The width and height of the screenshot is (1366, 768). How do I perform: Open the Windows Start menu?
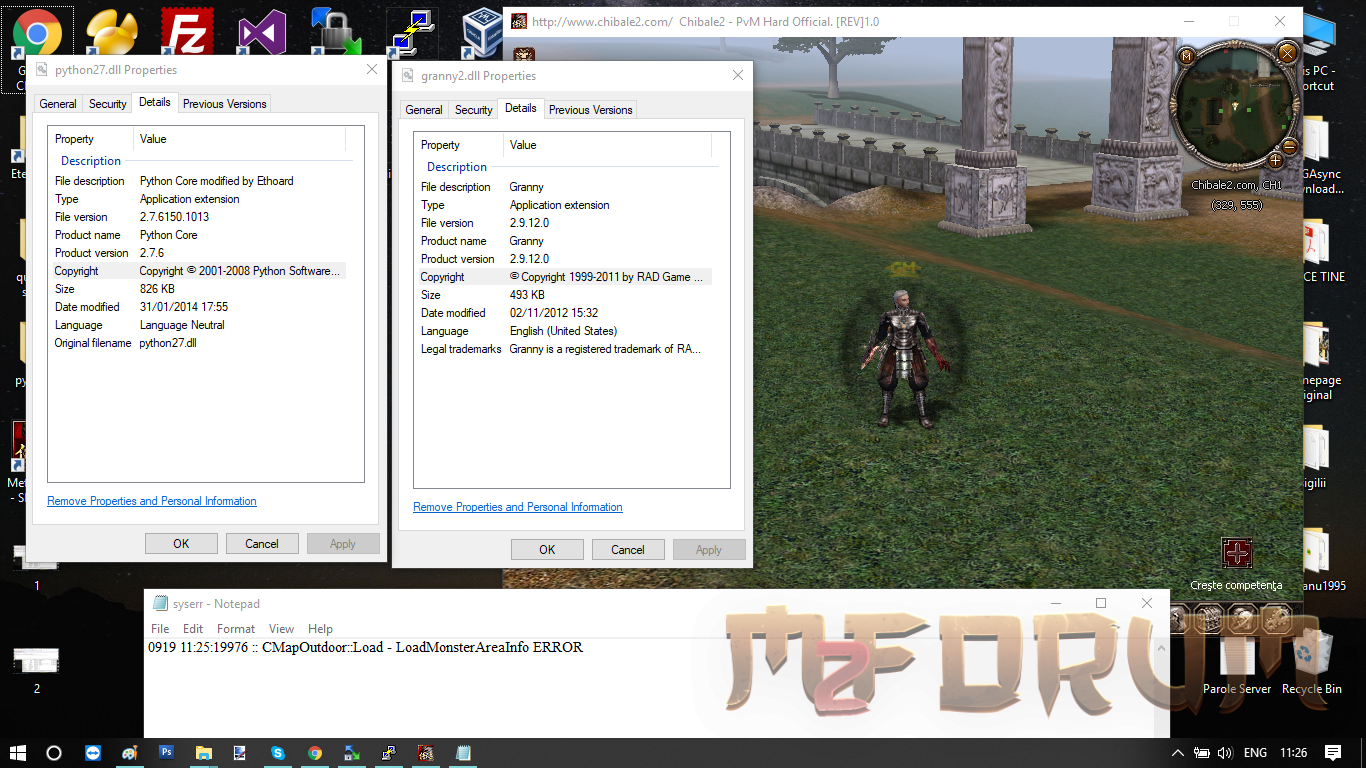click(18, 753)
